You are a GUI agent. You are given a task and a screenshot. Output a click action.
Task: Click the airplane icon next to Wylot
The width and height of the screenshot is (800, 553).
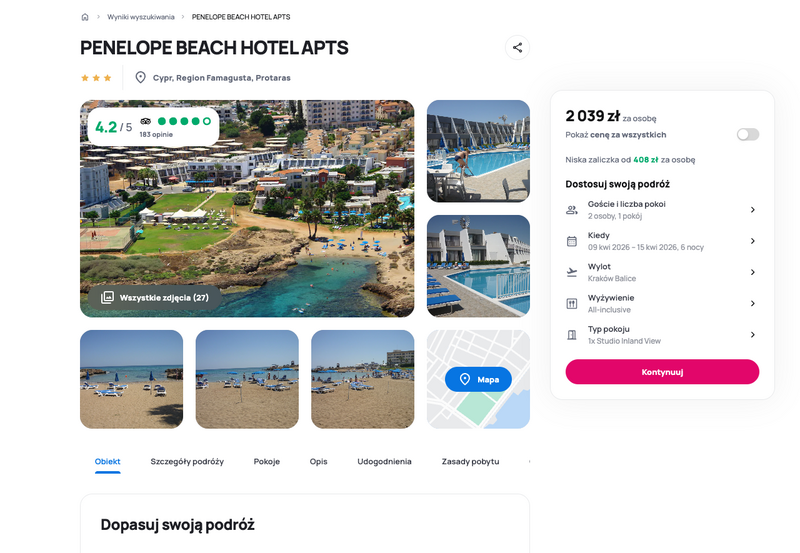coord(572,272)
